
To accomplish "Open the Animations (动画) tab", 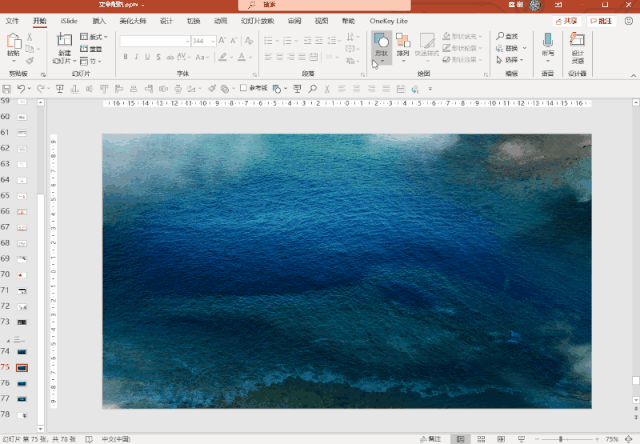I will (220, 21).
